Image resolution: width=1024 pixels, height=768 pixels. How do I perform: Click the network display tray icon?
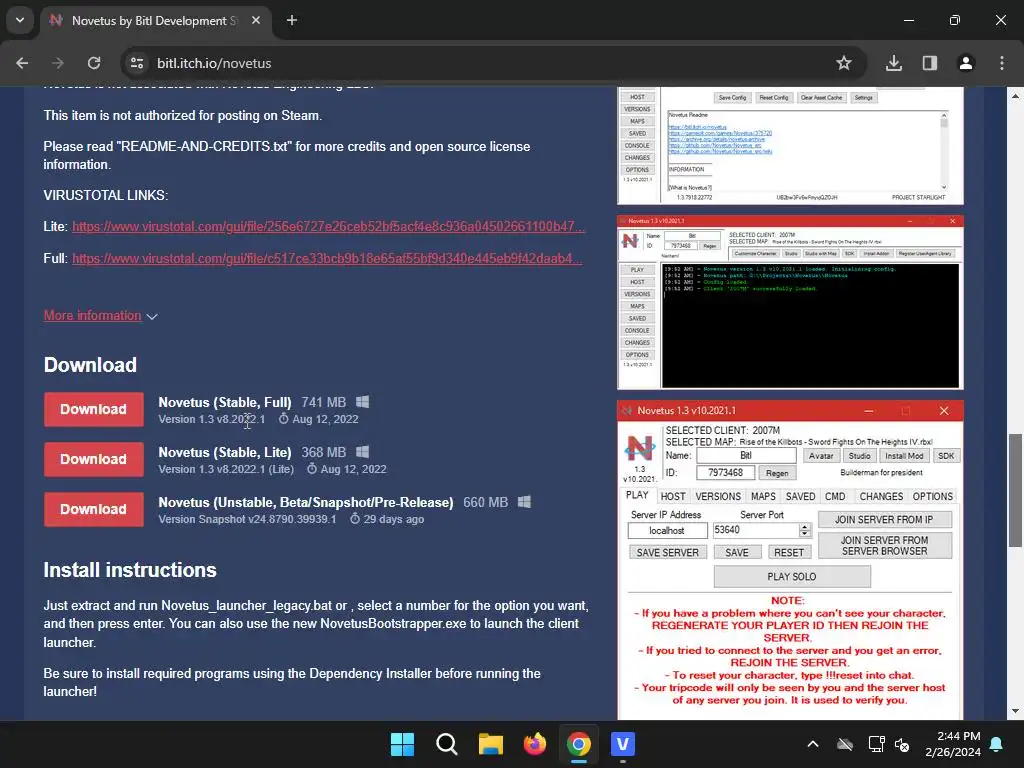coord(876,744)
